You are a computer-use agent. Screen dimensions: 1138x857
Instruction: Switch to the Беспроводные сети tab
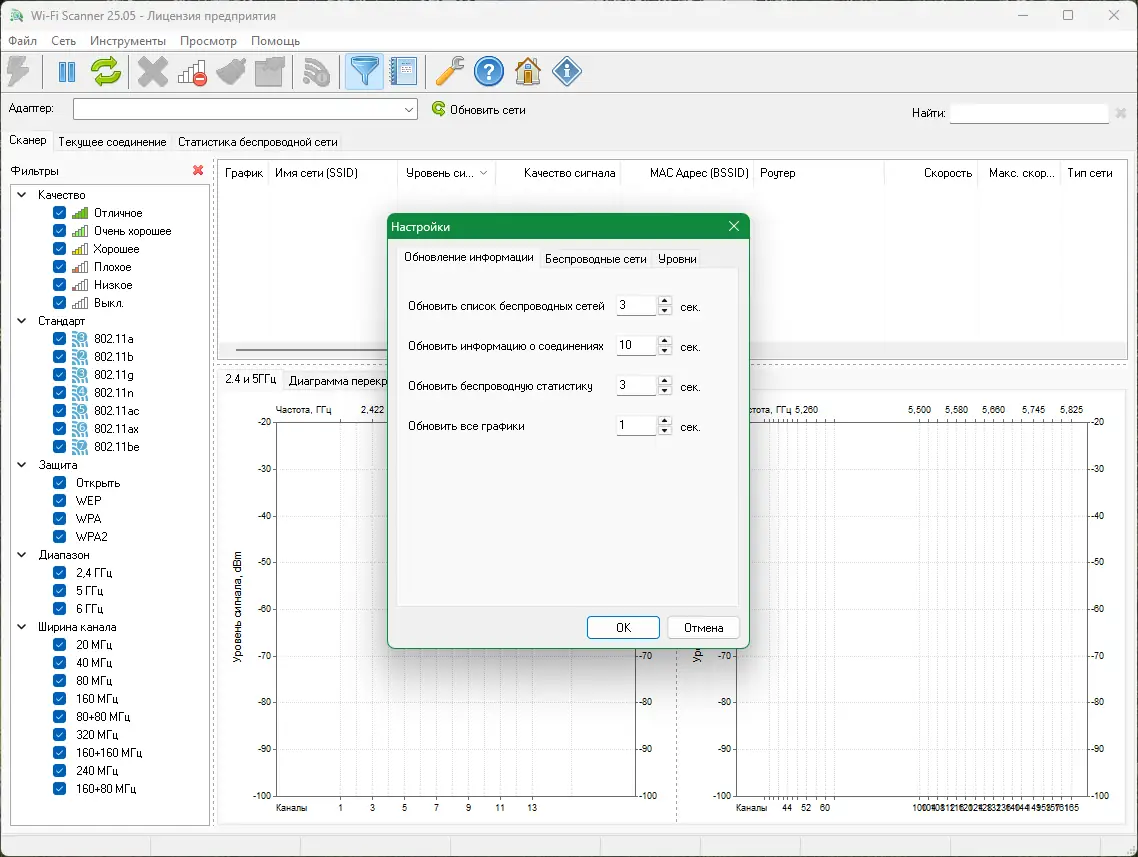(595, 259)
